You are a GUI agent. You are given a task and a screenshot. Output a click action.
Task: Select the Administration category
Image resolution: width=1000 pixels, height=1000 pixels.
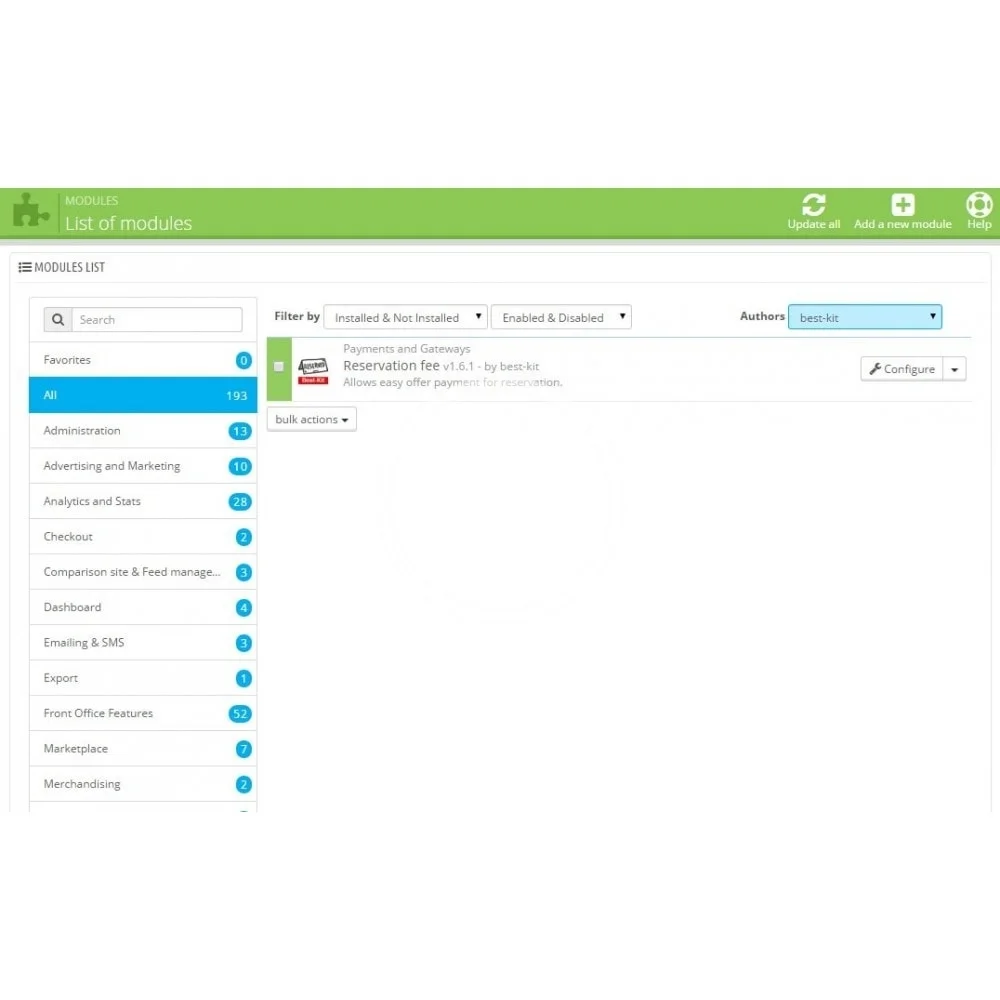coord(142,431)
